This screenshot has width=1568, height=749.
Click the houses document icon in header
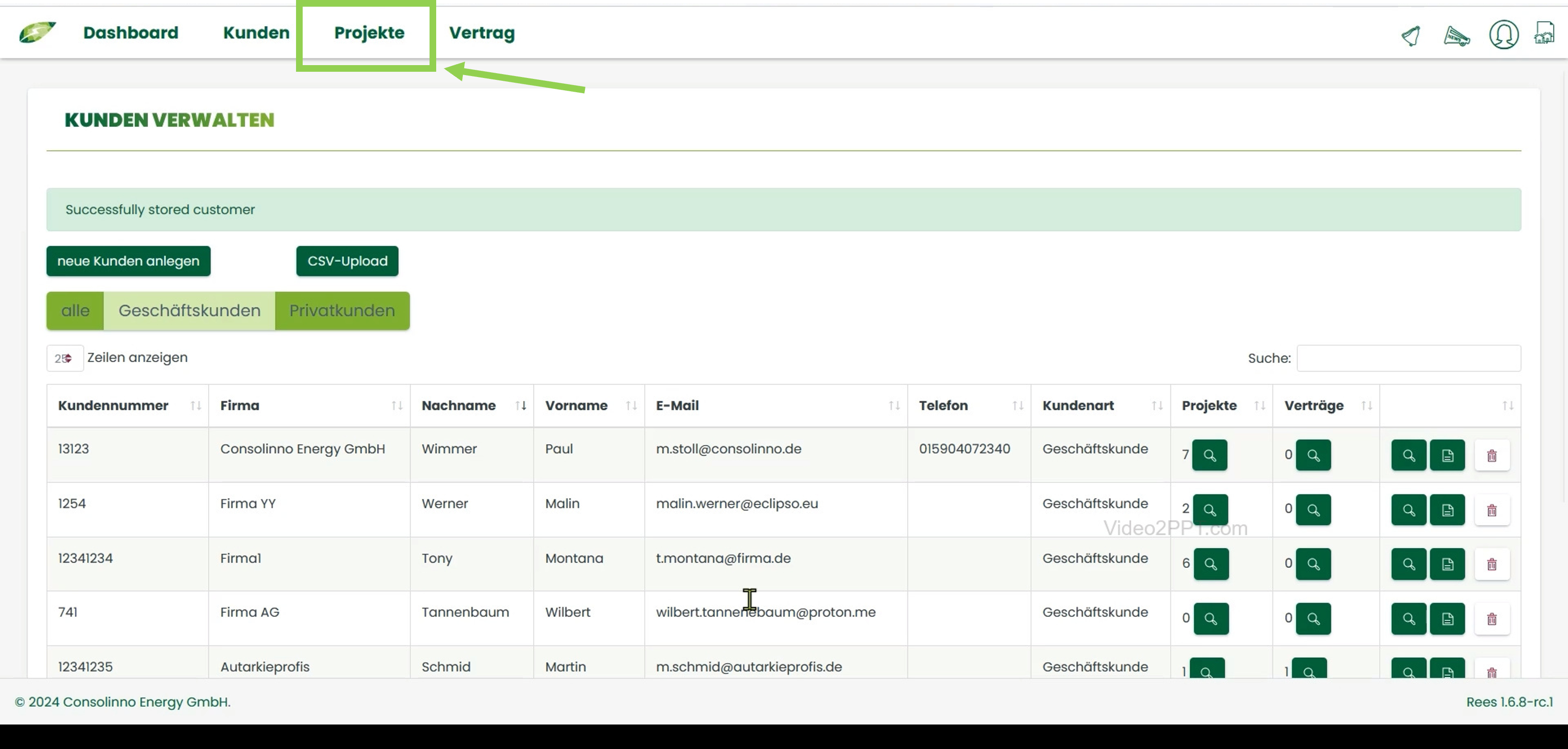click(1544, 33)
